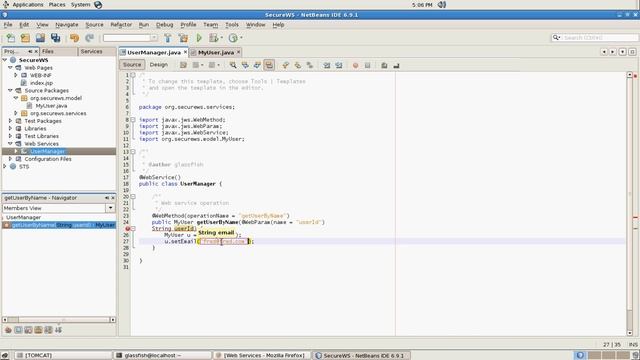Show opened documents list arrow button

tap(622, 52)
